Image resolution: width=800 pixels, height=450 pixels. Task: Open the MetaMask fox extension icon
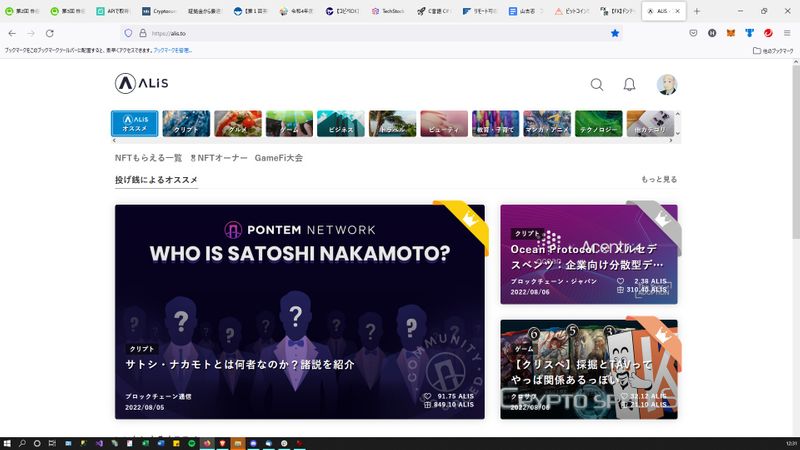tap(730, 33)
